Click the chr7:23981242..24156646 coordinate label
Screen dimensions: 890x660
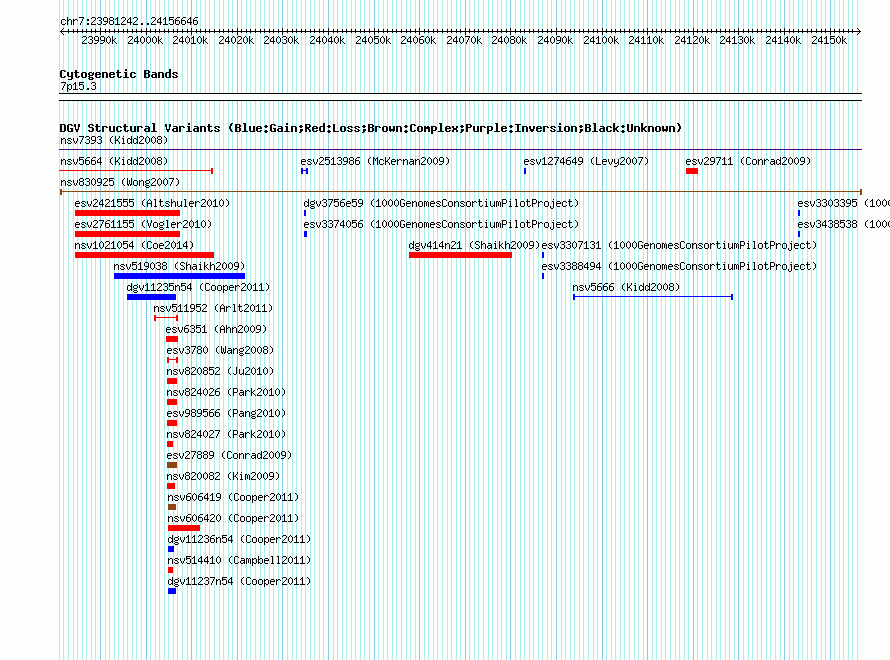point(129,22)
